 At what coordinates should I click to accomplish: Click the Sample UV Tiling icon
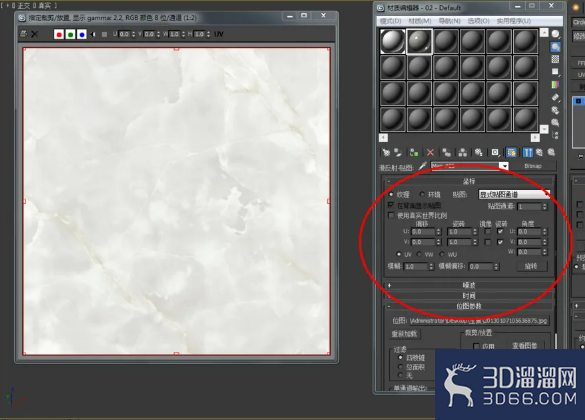tap(555, 72)
